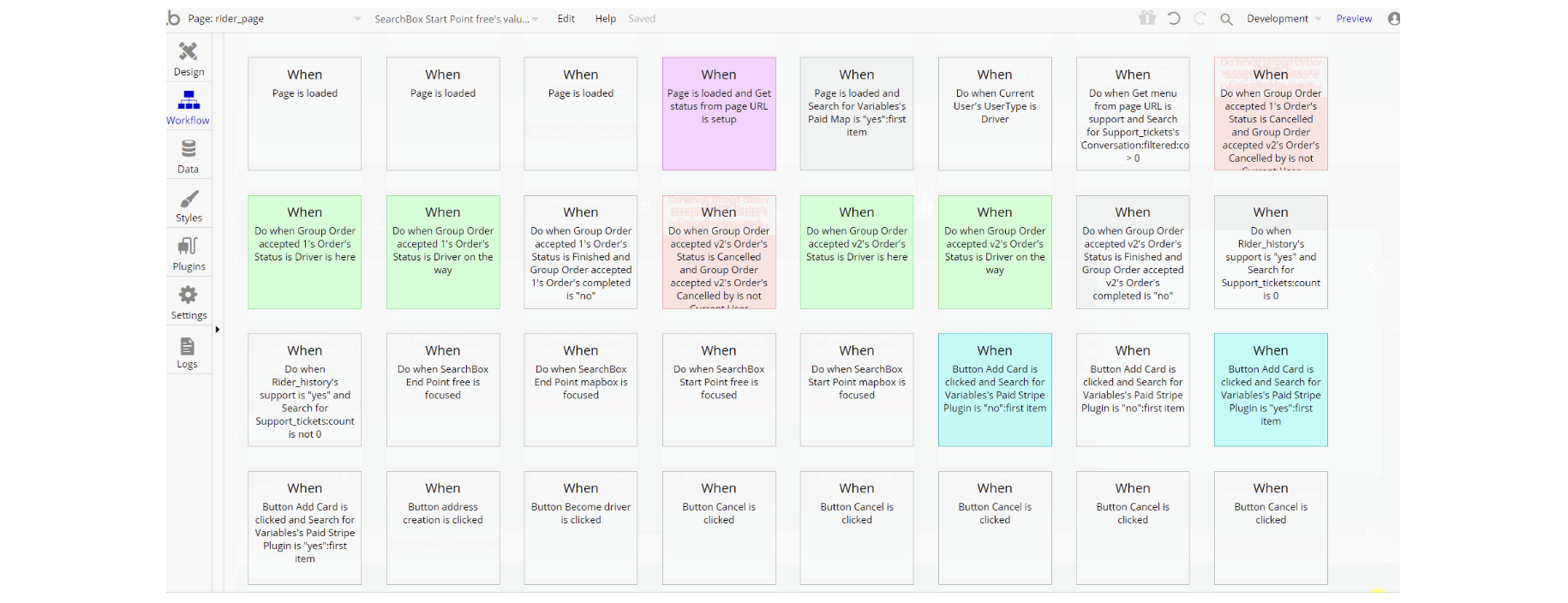Select the 'Button address creation is clicked' workflow

pyautogui.click(x=443, y=528)
